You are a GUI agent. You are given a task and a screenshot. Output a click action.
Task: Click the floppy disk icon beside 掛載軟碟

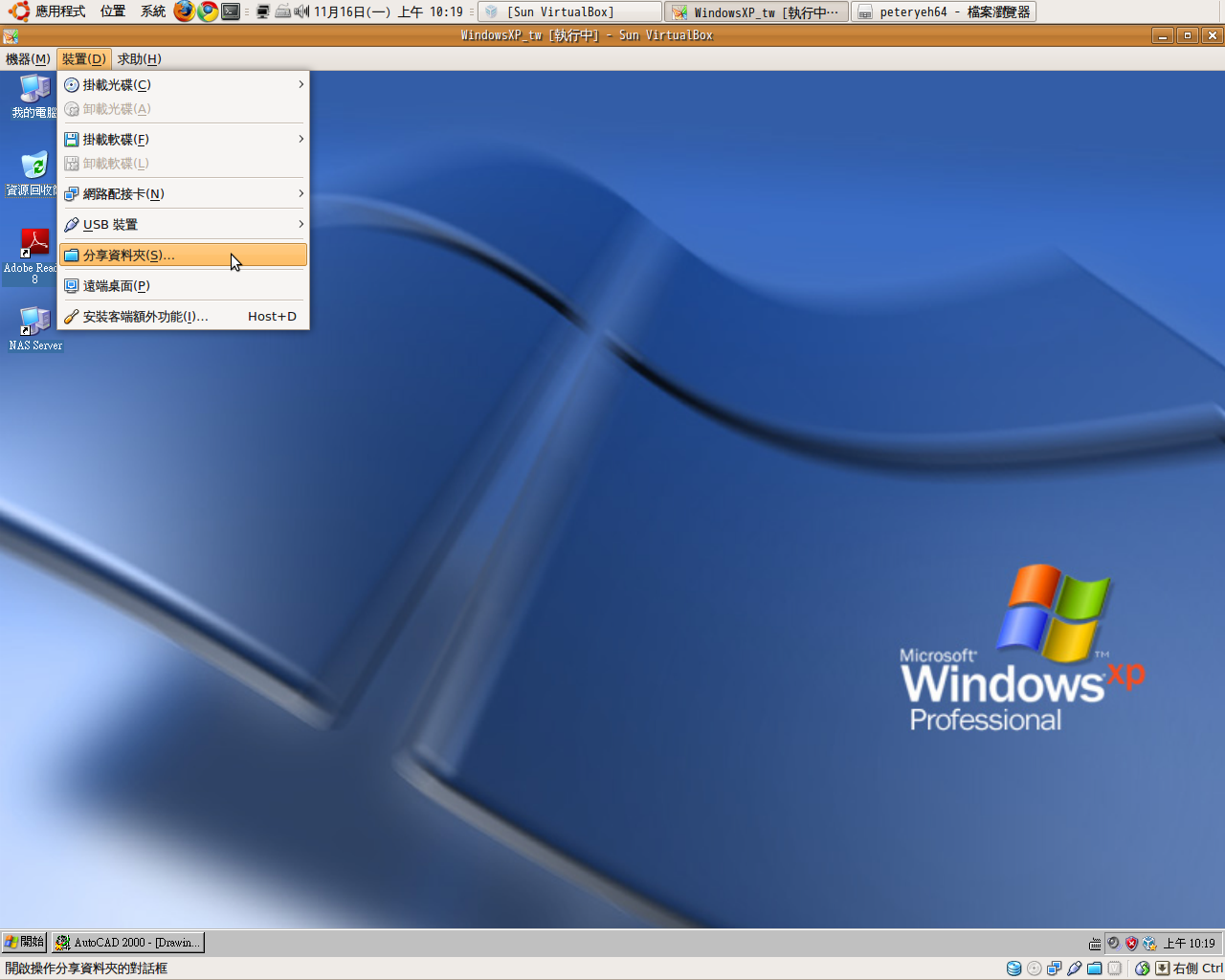pyautogui.click(x=72, y=140)
